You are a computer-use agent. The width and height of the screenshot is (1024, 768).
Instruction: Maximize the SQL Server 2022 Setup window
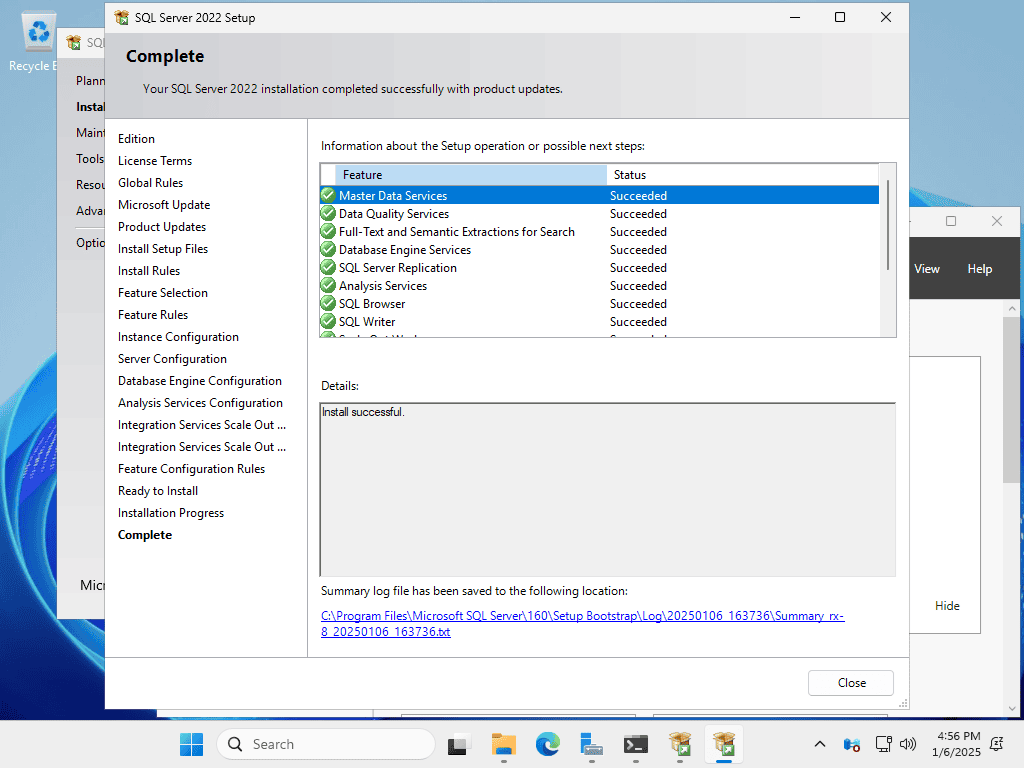[x=840, y=18]
